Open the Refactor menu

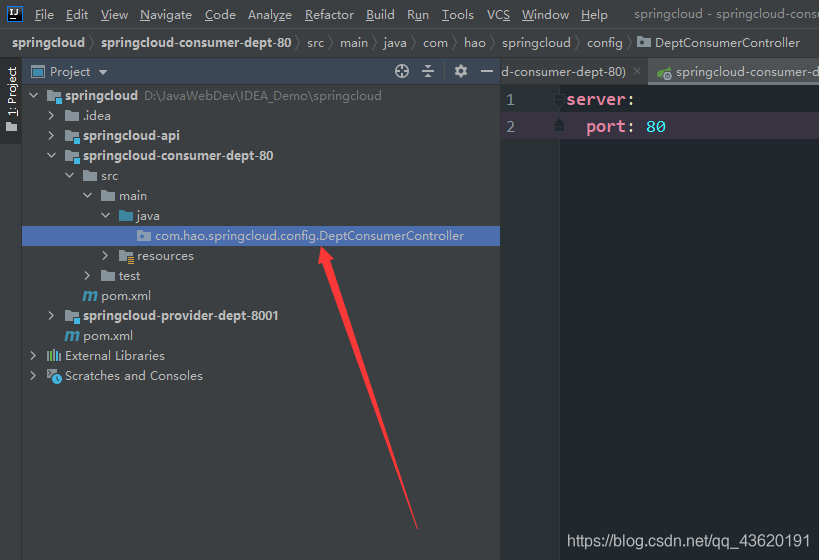[329, 15]
